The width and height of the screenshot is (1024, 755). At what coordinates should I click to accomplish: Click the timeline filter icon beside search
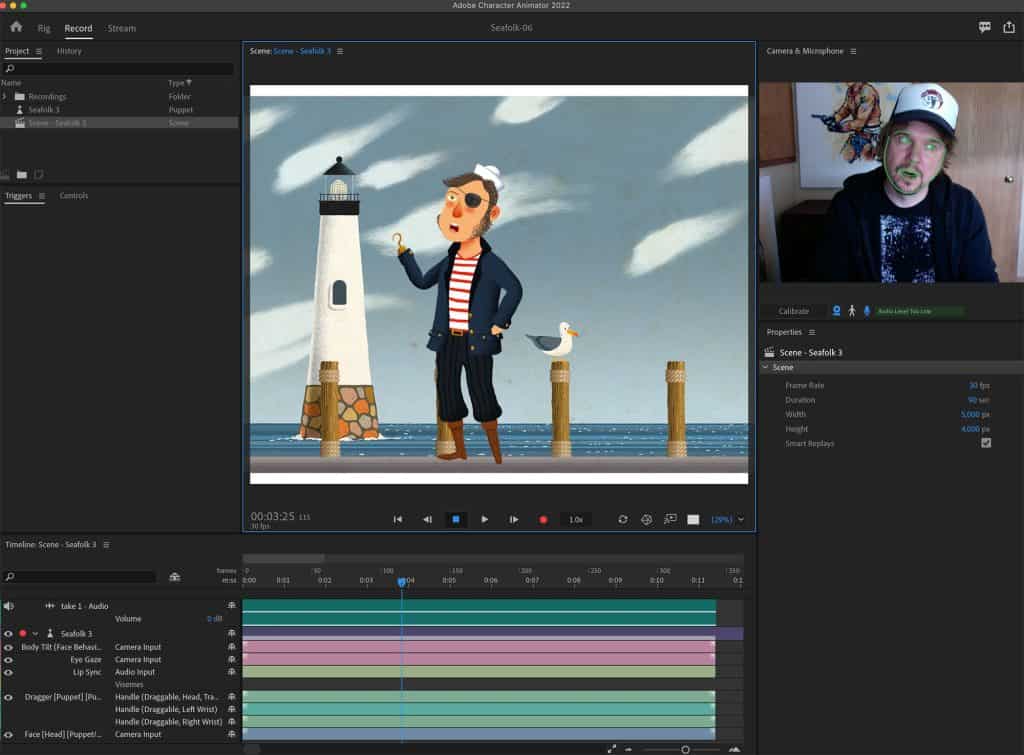coord(174,577)
